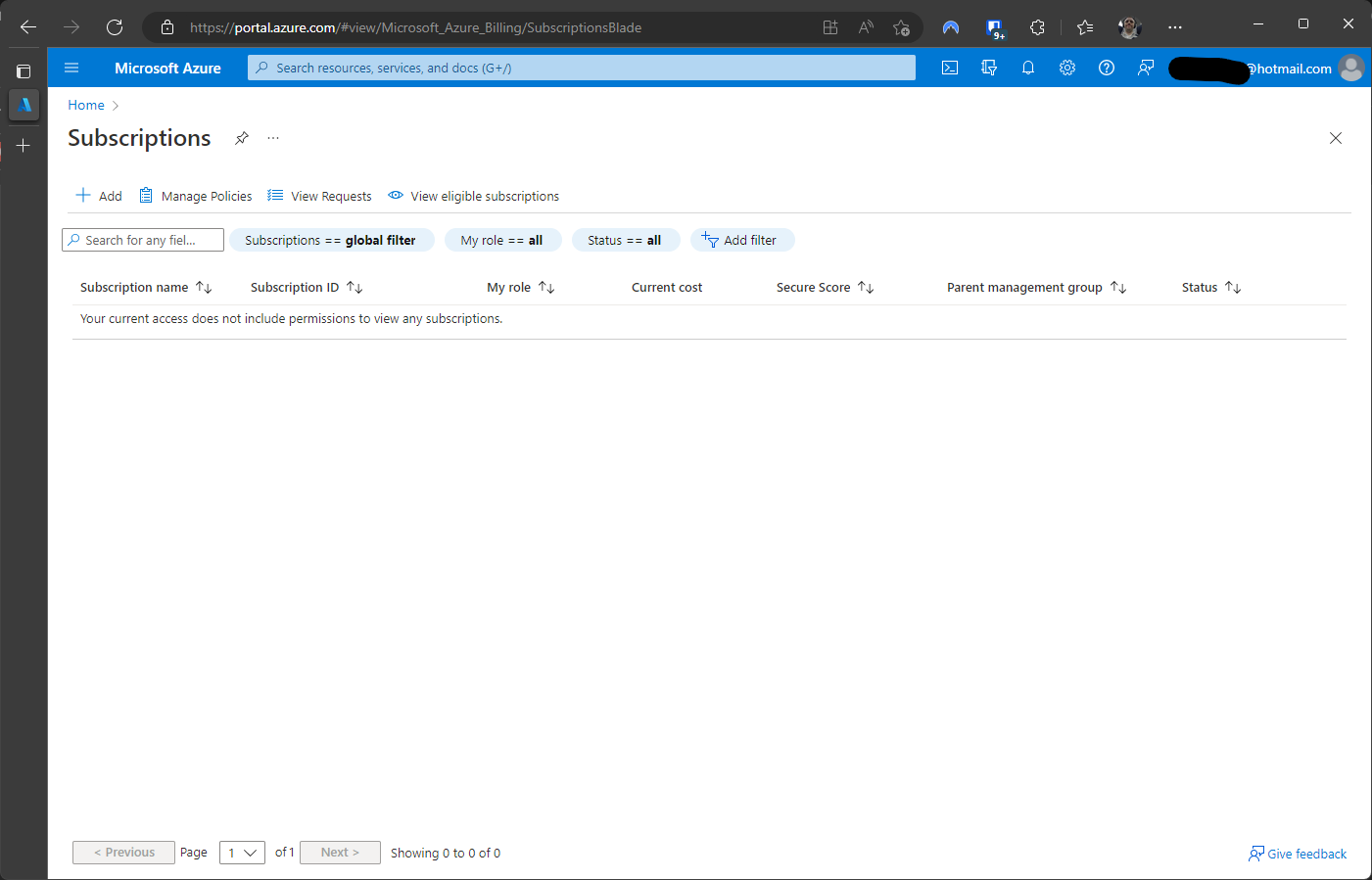This screenshot has width=1372, height=880.
Task: Open the blue arc extension icon in the toolbar
Action: [x=951, y=27]
